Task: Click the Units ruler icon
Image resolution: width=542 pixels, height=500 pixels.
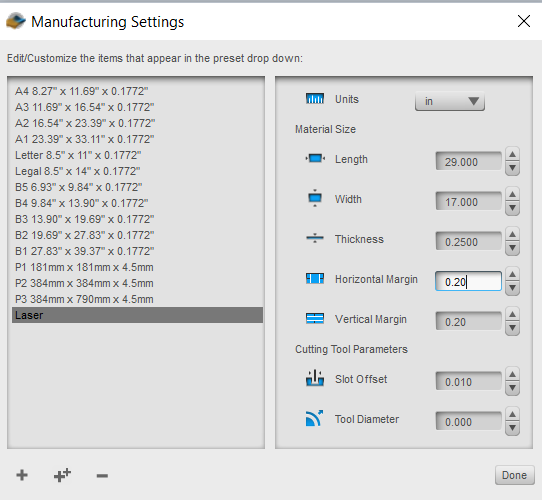Action: [x=315, y=99]
